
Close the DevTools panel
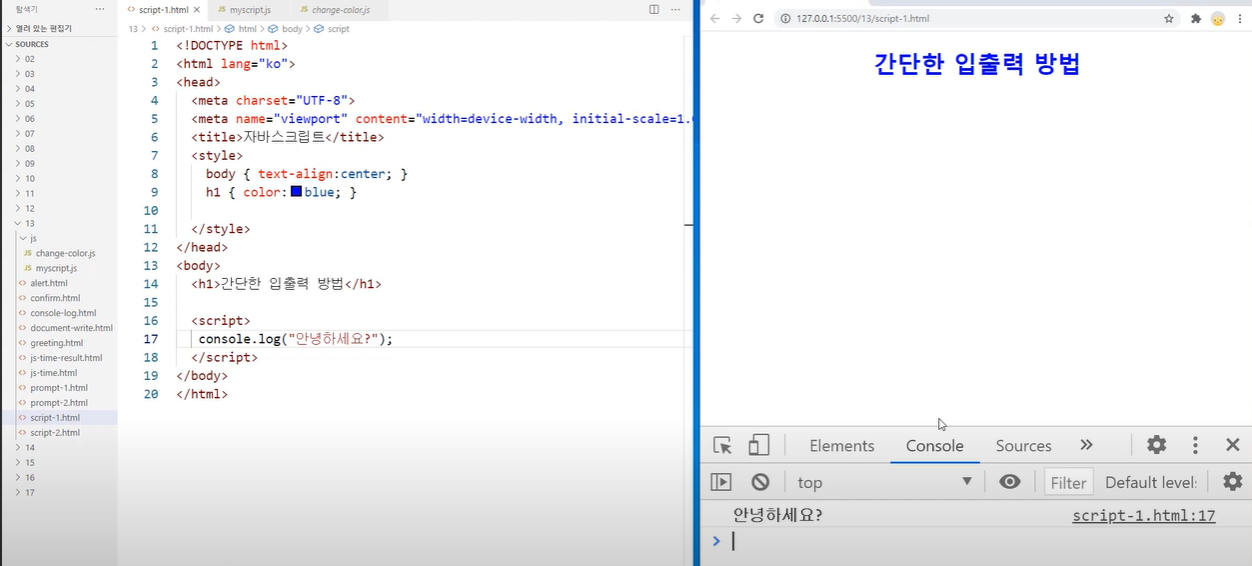[1233, 445]
